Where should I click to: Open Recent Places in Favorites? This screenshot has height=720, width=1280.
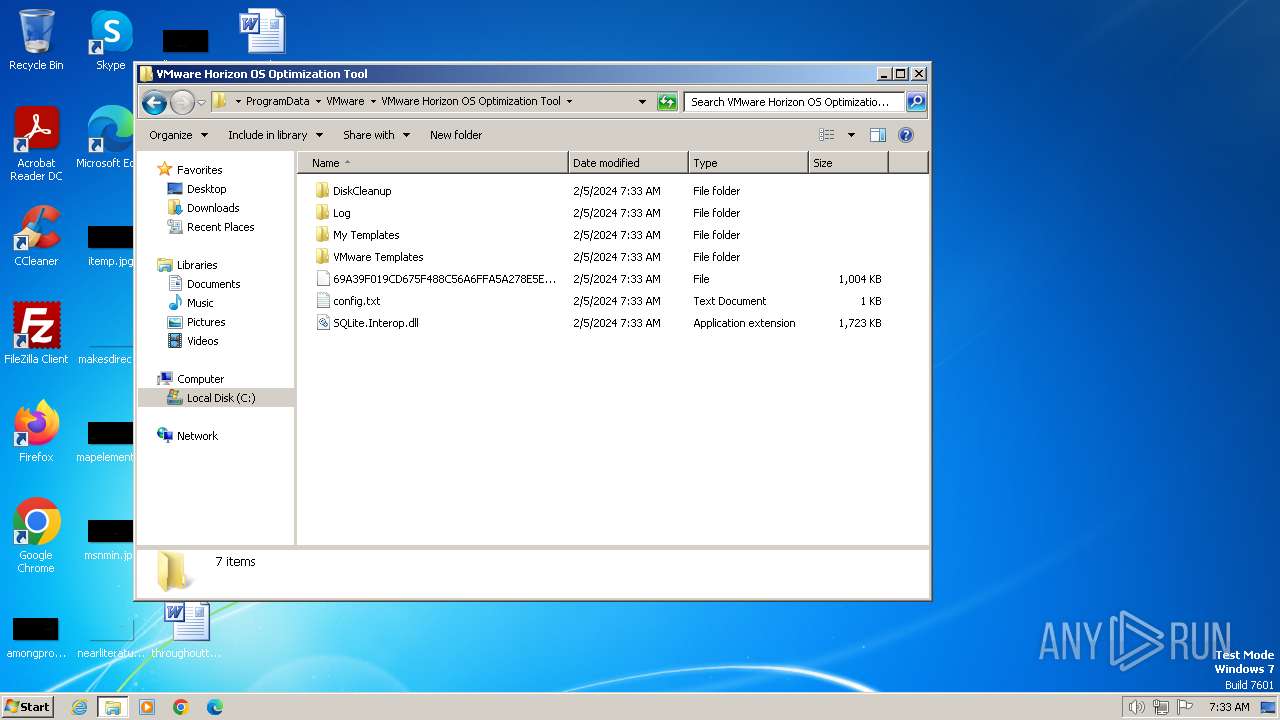220,227
